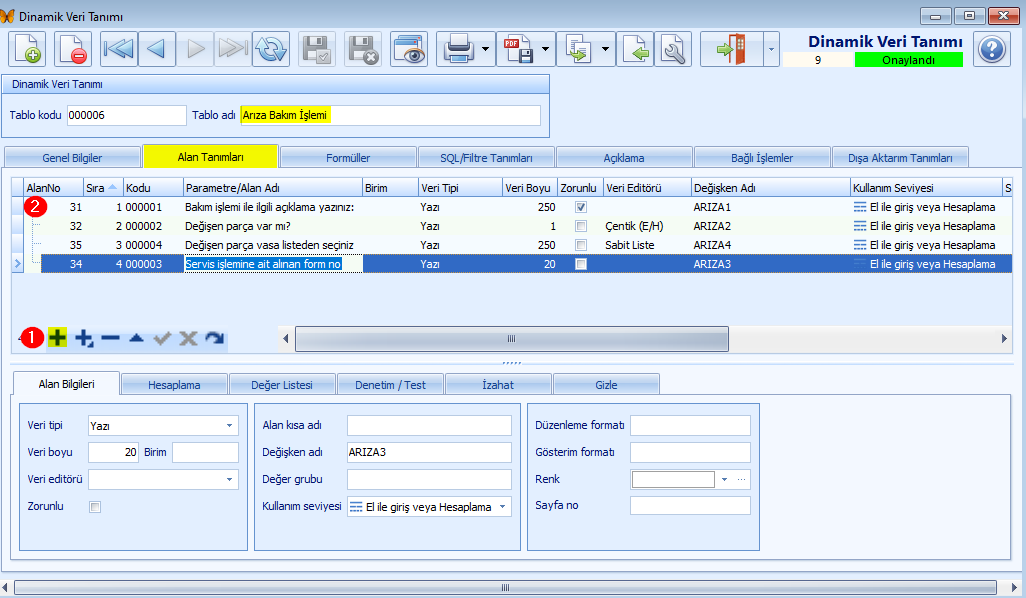Image resolution: width=1026 pixels, height=598 pixels.
Task: Click the copy documents icon with green arrow
Action: coord(578,49)
